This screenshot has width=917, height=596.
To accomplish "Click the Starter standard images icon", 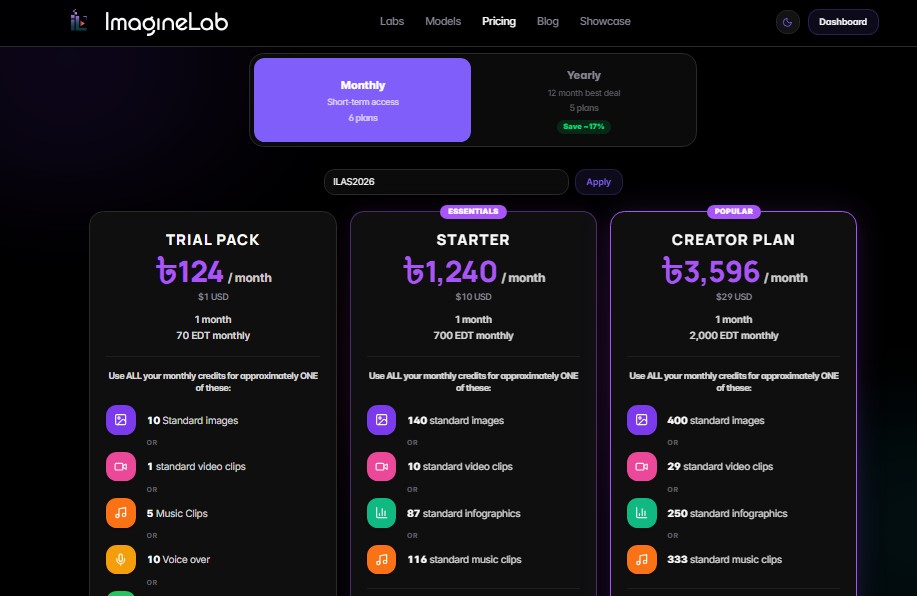I will pyautogui.click(x=381, y=420).
